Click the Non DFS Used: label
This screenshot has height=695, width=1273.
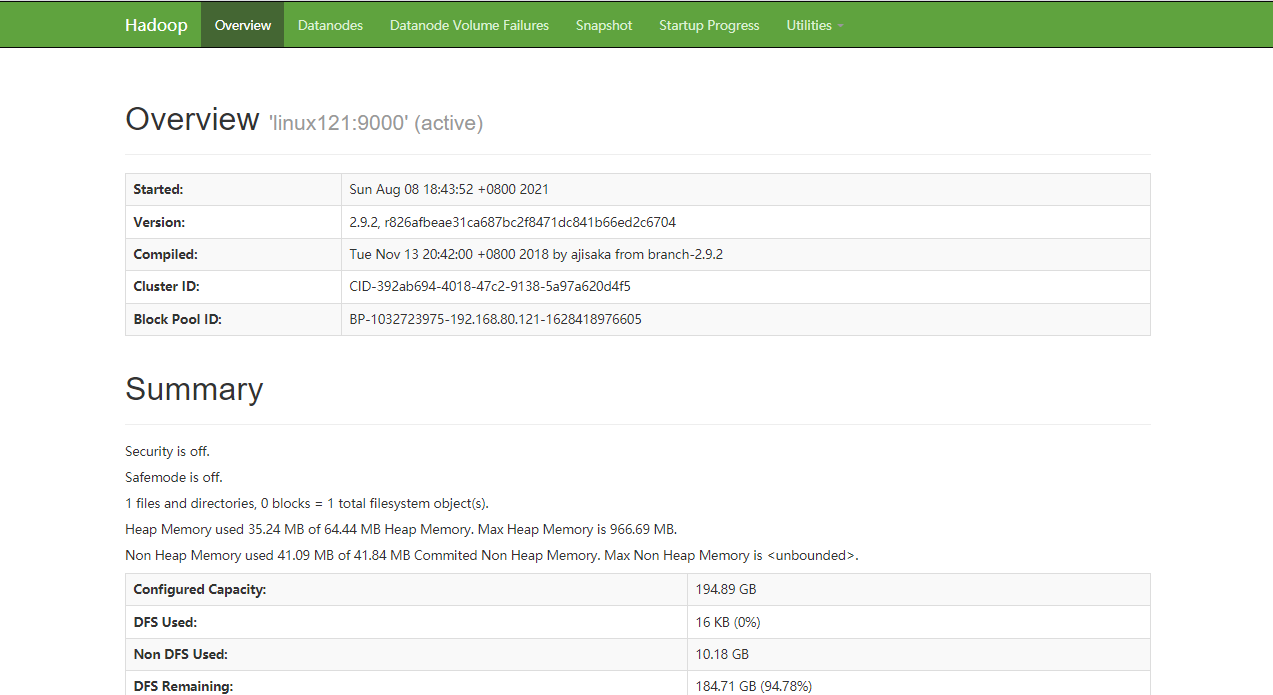[181, 654]
